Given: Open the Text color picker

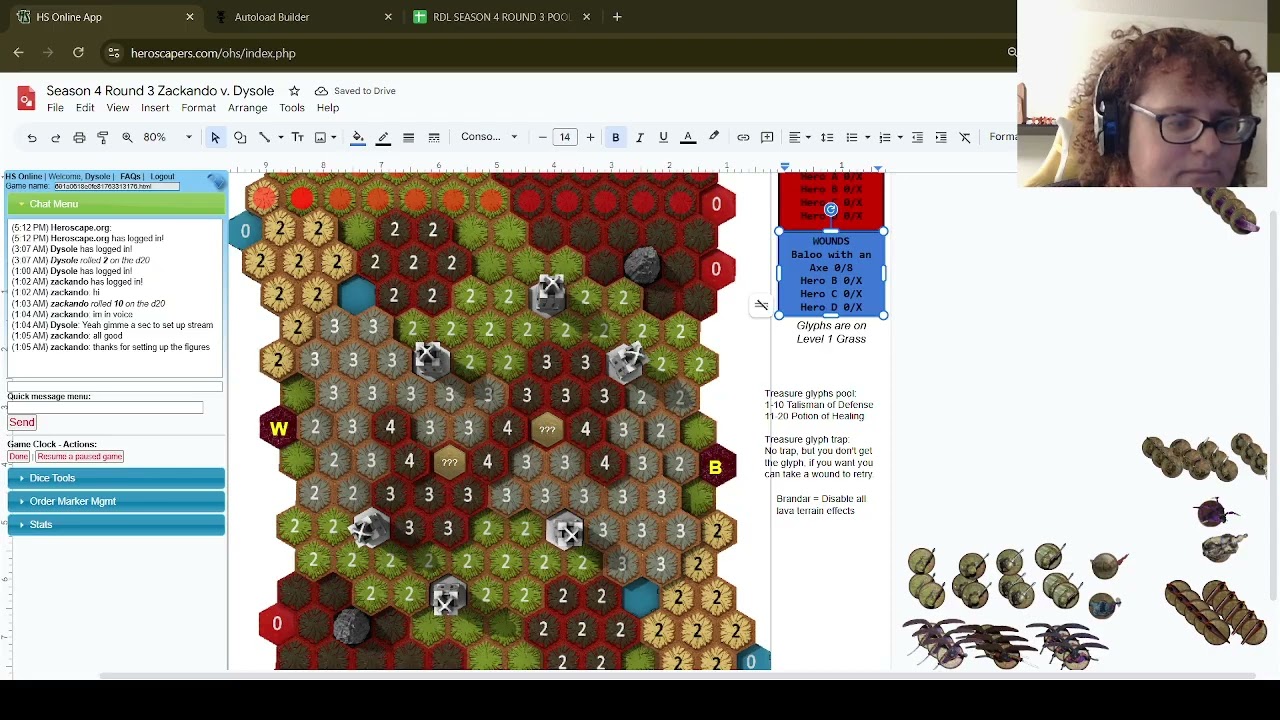Looking at the screenshot, I should (688, 137).
